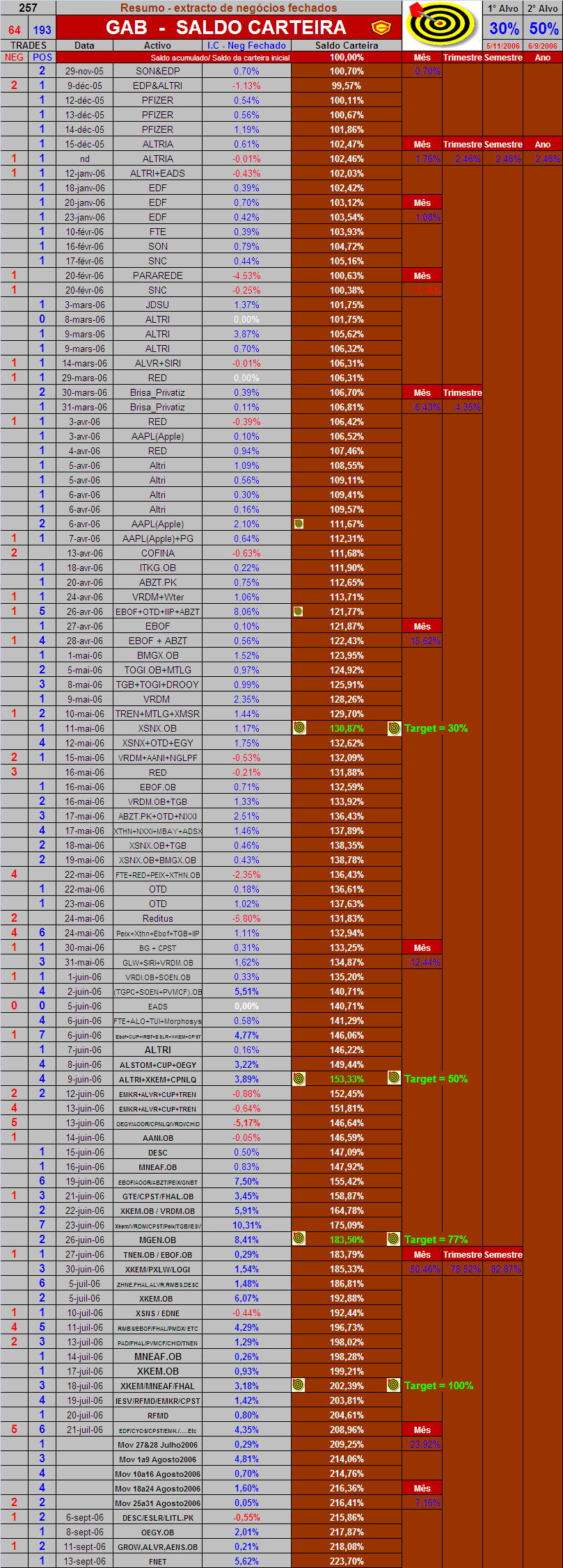Click the quarterly return 78,52%

(462, 1269)
